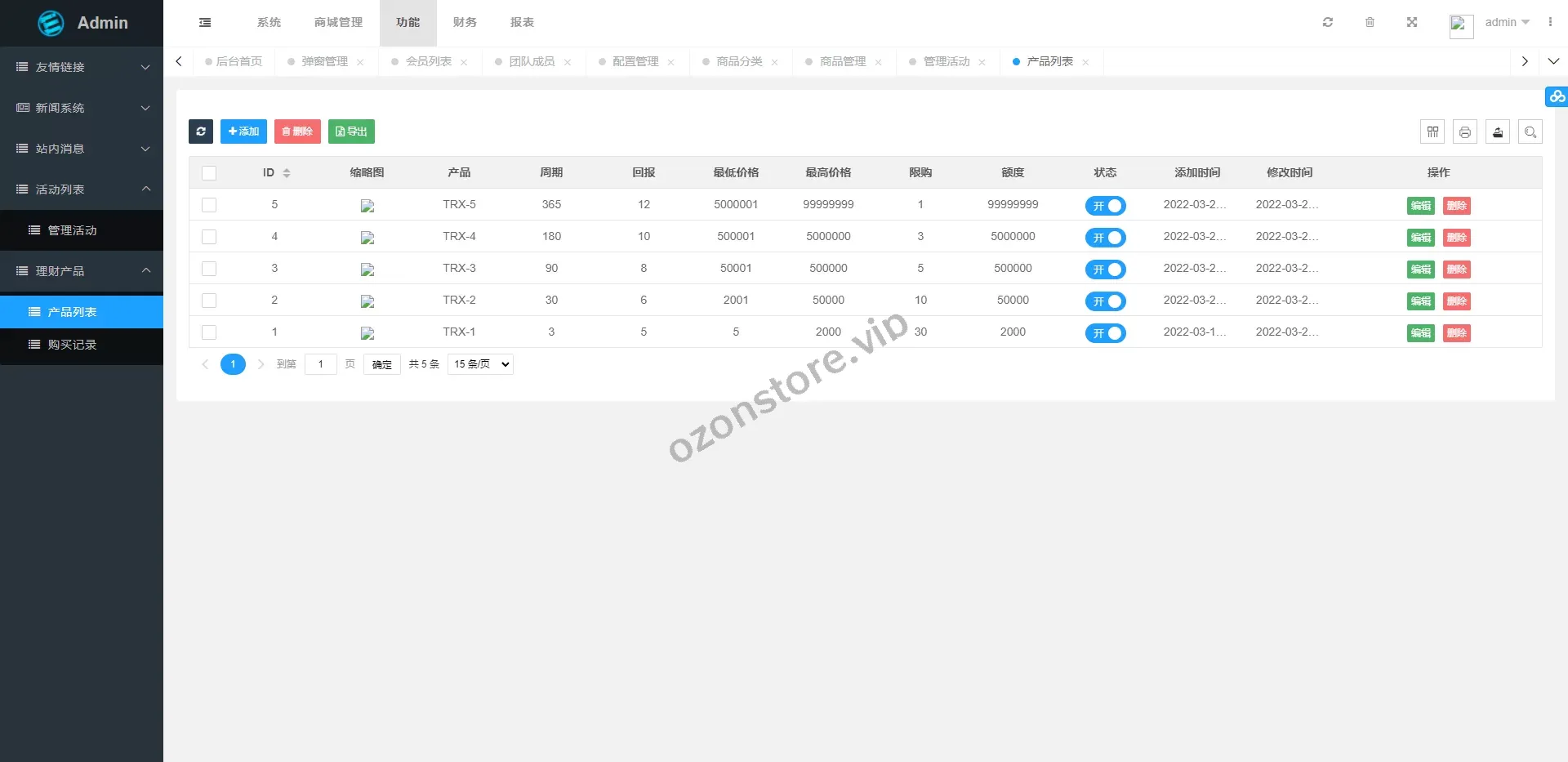This screenshot has width=1568, height=762.
Task: Collapse sidebar with the hamburger icon
Action: point(205,23)
